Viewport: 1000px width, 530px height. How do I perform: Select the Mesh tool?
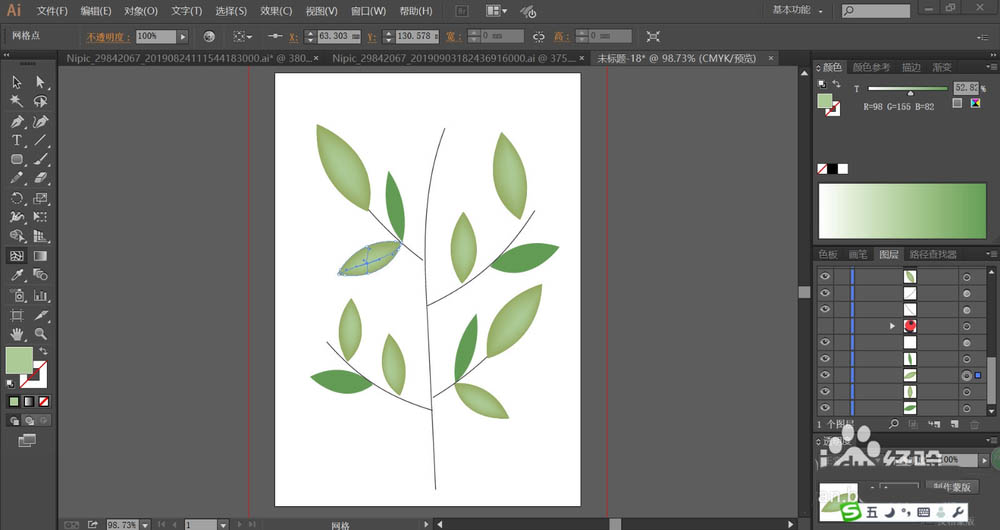(17, 256)
